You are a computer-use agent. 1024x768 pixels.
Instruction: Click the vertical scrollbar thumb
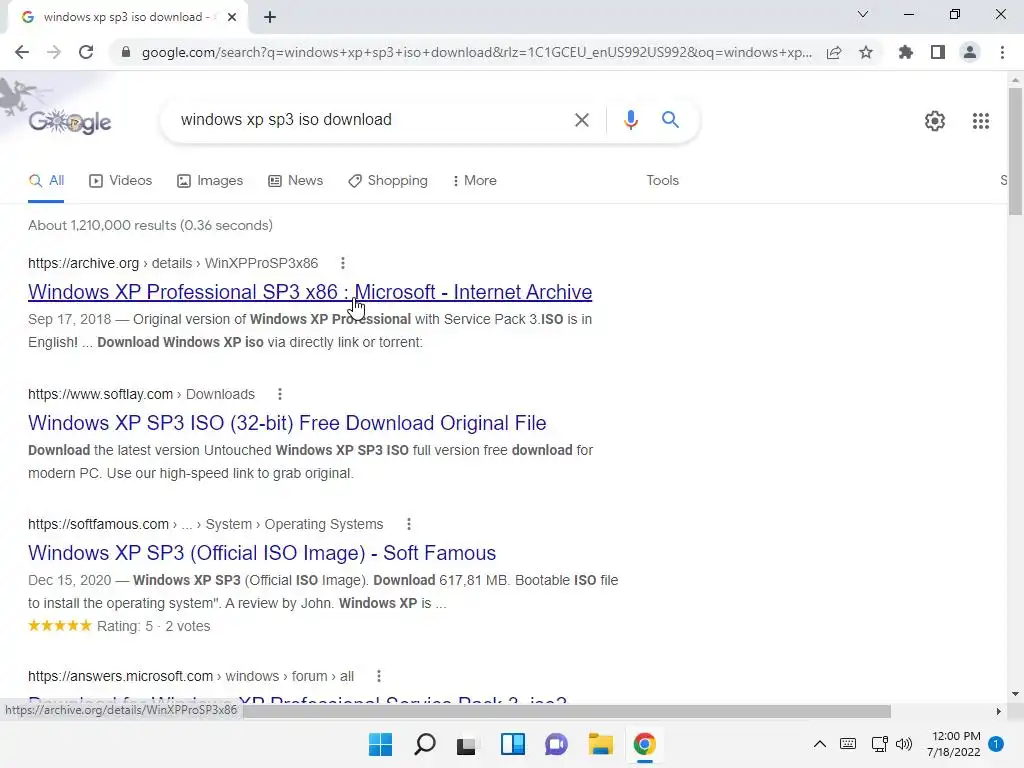(1015, 150)
